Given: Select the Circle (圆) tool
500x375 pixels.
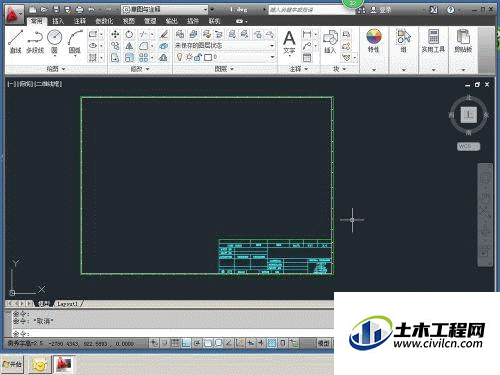Looking at the screenshot, I should [x=54, y=41].
